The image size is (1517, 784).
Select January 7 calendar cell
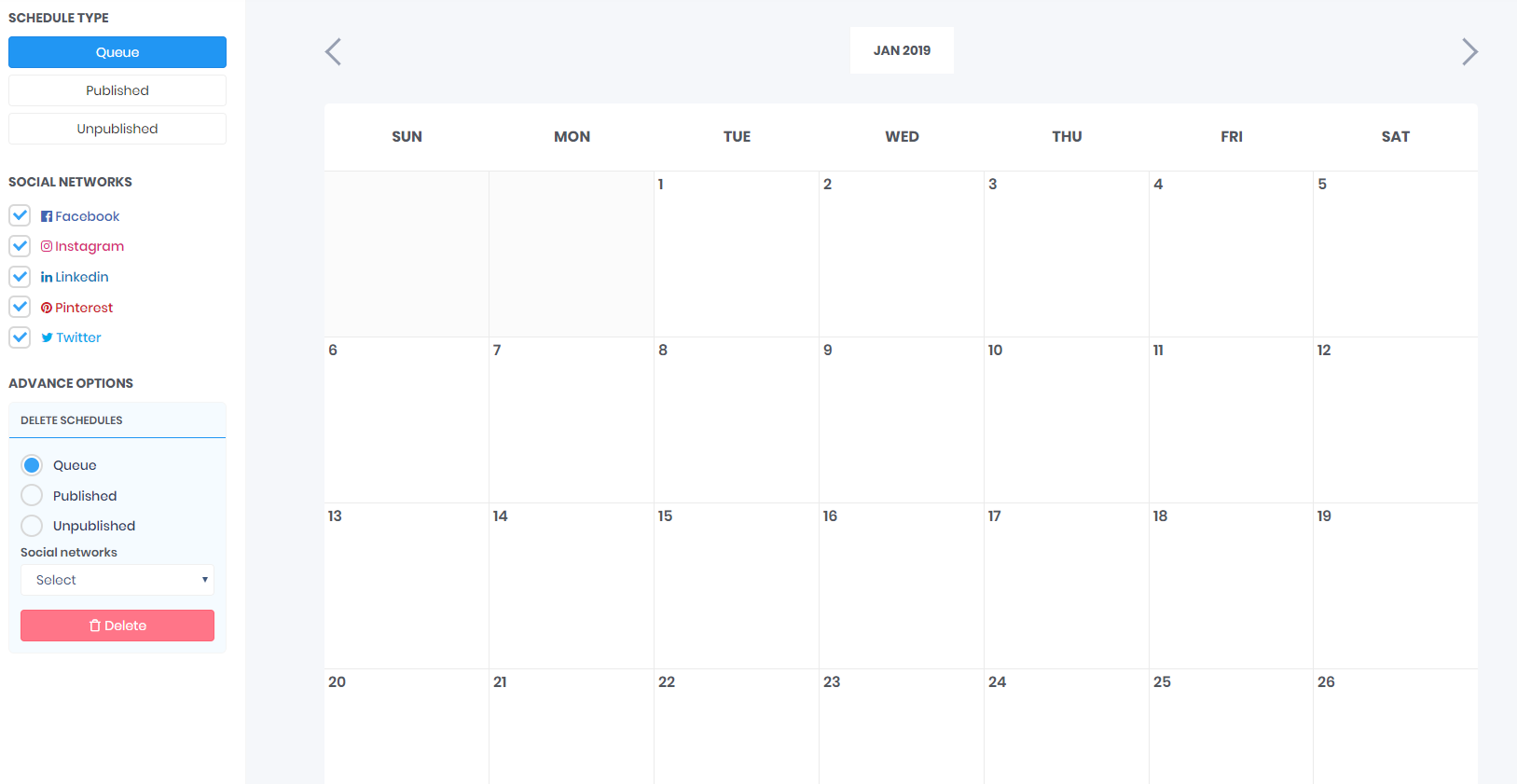572,420
